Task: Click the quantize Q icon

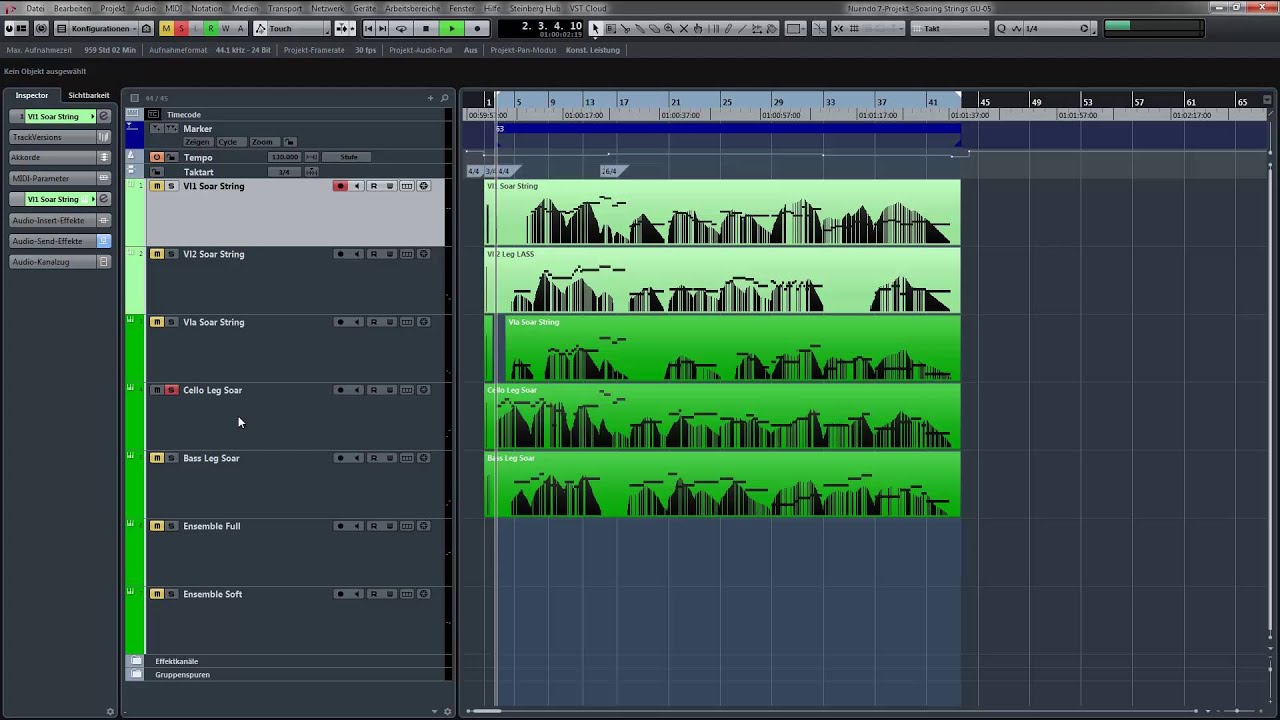Action: coord(1001,29)
